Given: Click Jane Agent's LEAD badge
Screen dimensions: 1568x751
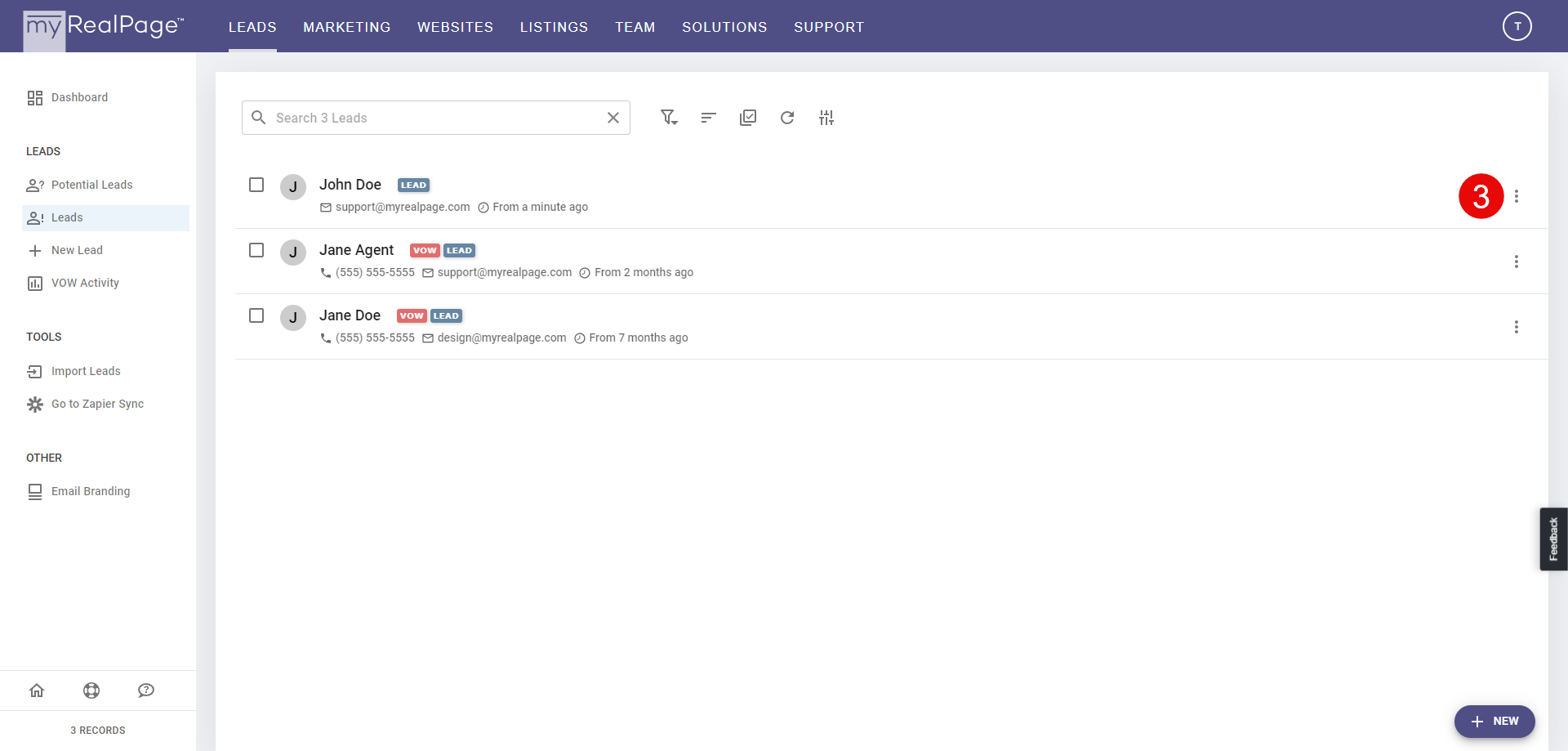Looking at the screenshot, I should [x=459, y=251].
